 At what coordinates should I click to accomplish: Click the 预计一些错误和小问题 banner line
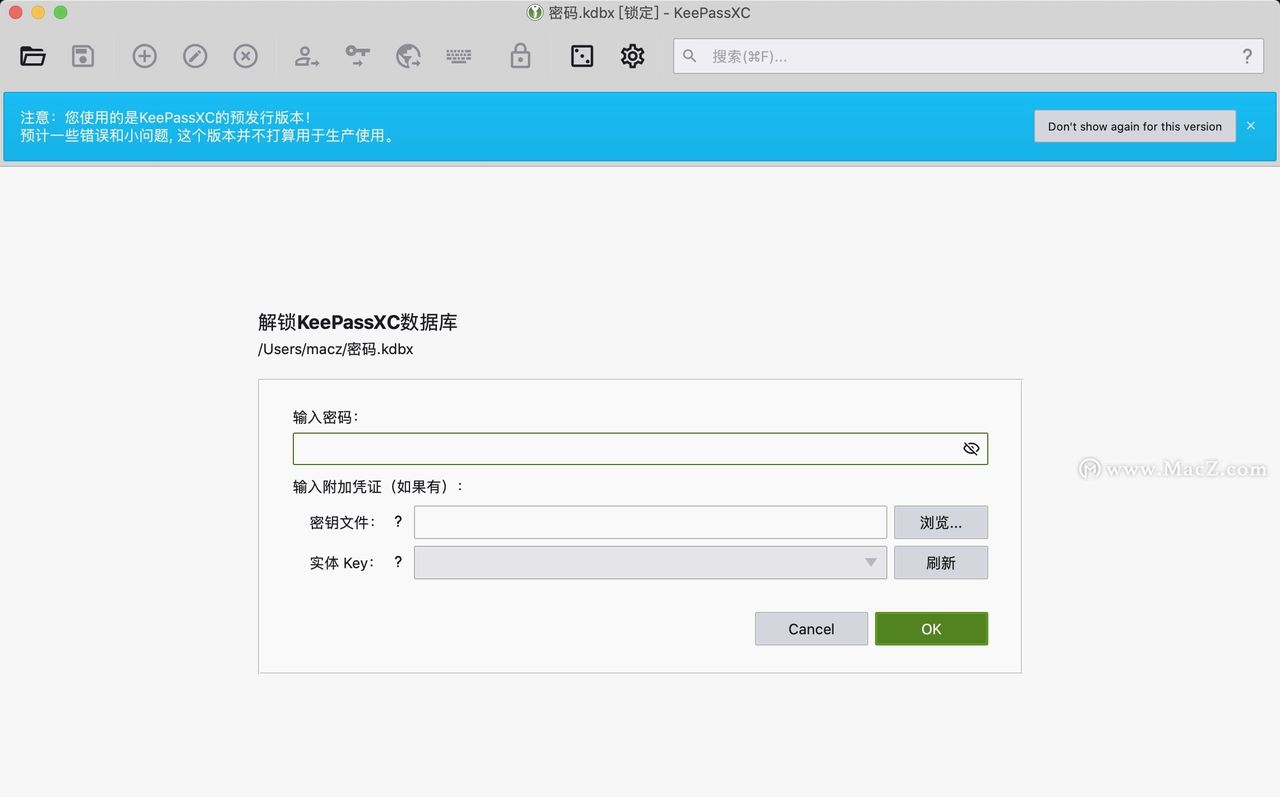point(208,135)
